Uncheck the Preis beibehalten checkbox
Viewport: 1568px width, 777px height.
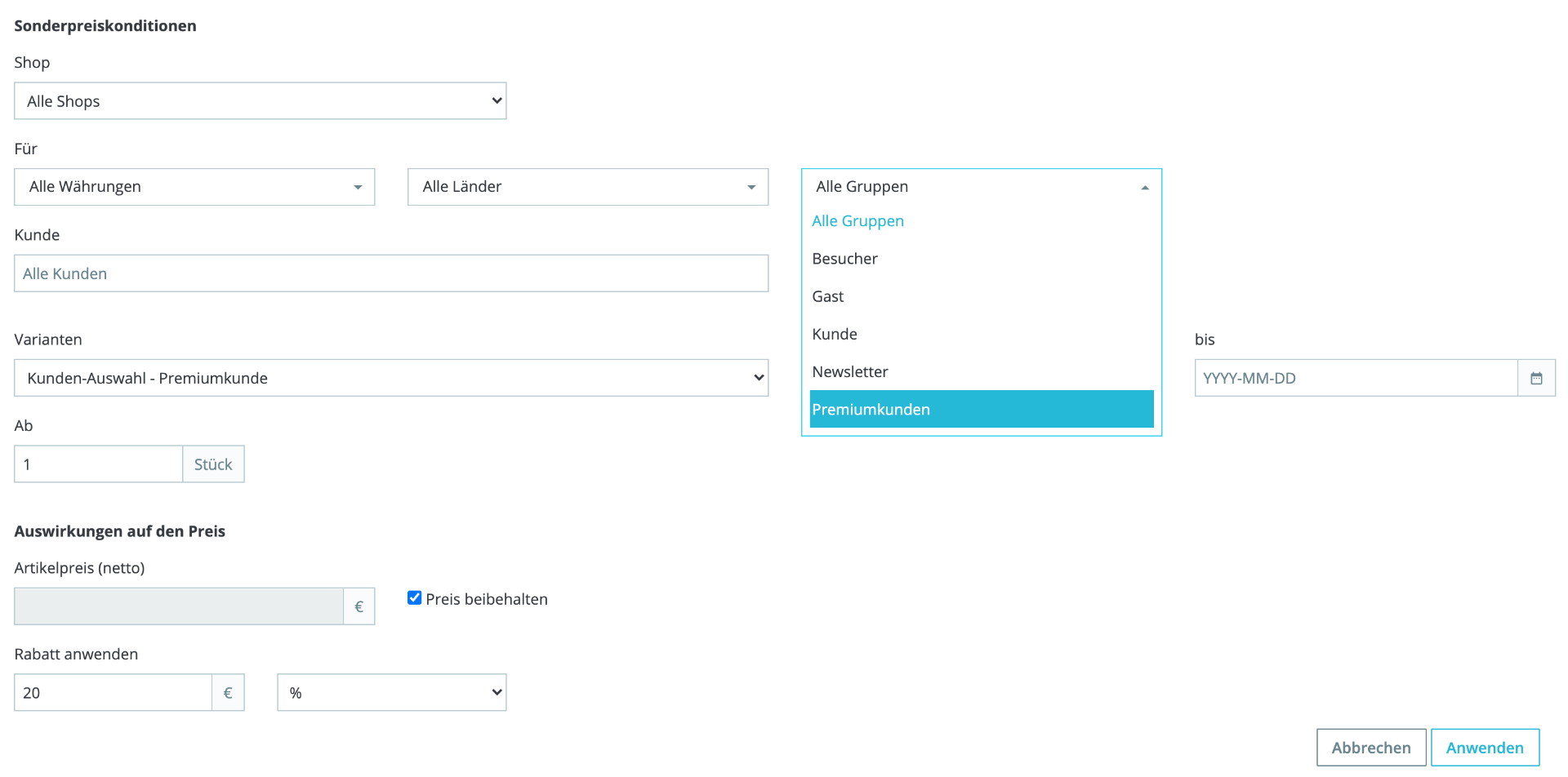[x=415, y=598]
